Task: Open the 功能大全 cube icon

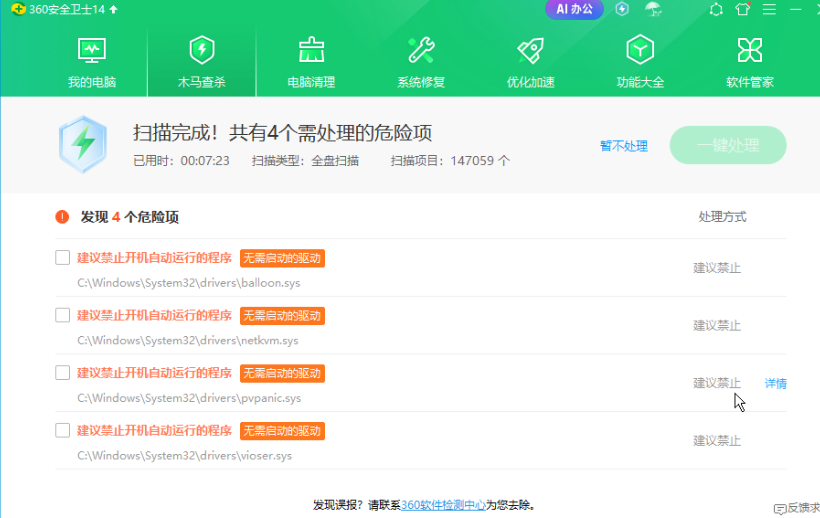Action: click(640, 51)
